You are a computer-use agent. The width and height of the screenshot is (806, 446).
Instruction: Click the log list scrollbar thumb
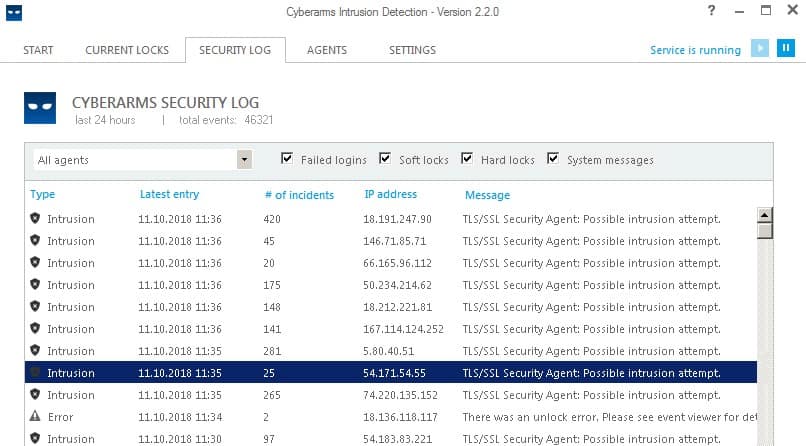(x=765, y=231)
